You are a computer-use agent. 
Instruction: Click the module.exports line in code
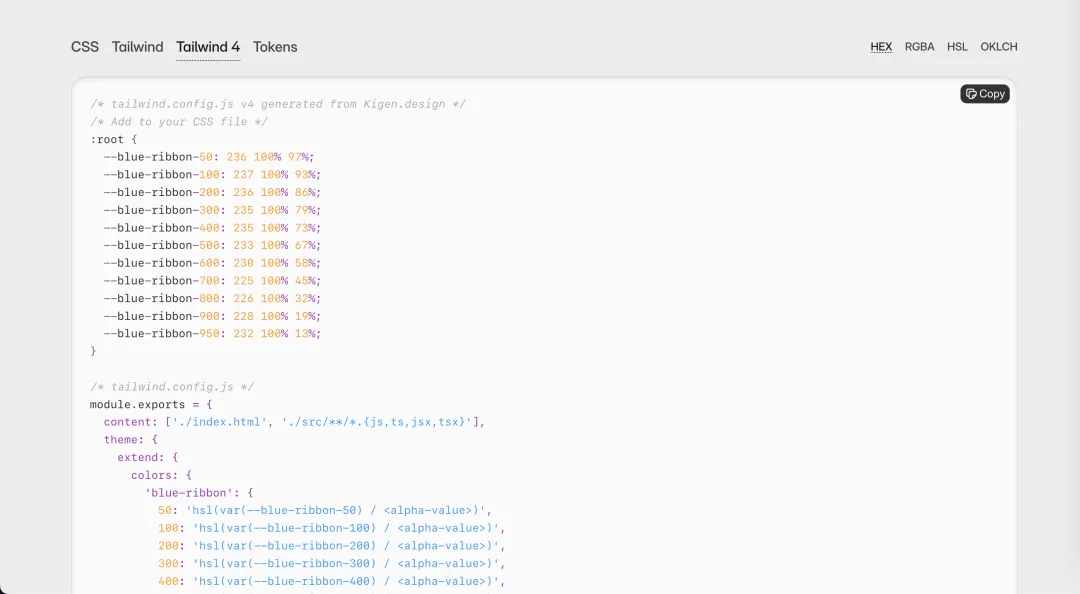coord(151,405)
